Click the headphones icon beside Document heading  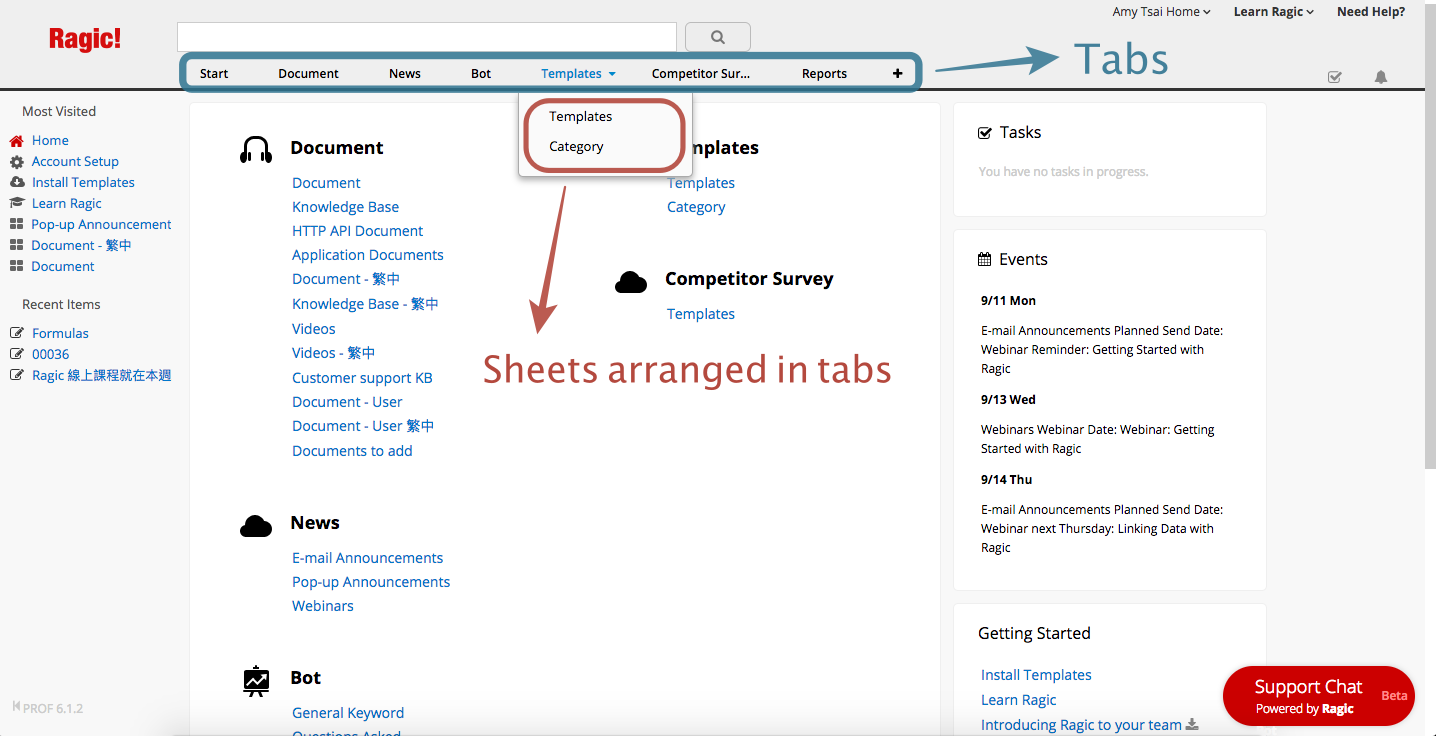point(256,147)
